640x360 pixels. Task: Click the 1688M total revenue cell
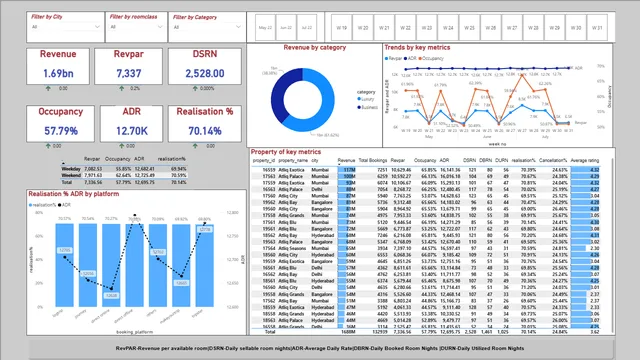[x=348, y=332]
